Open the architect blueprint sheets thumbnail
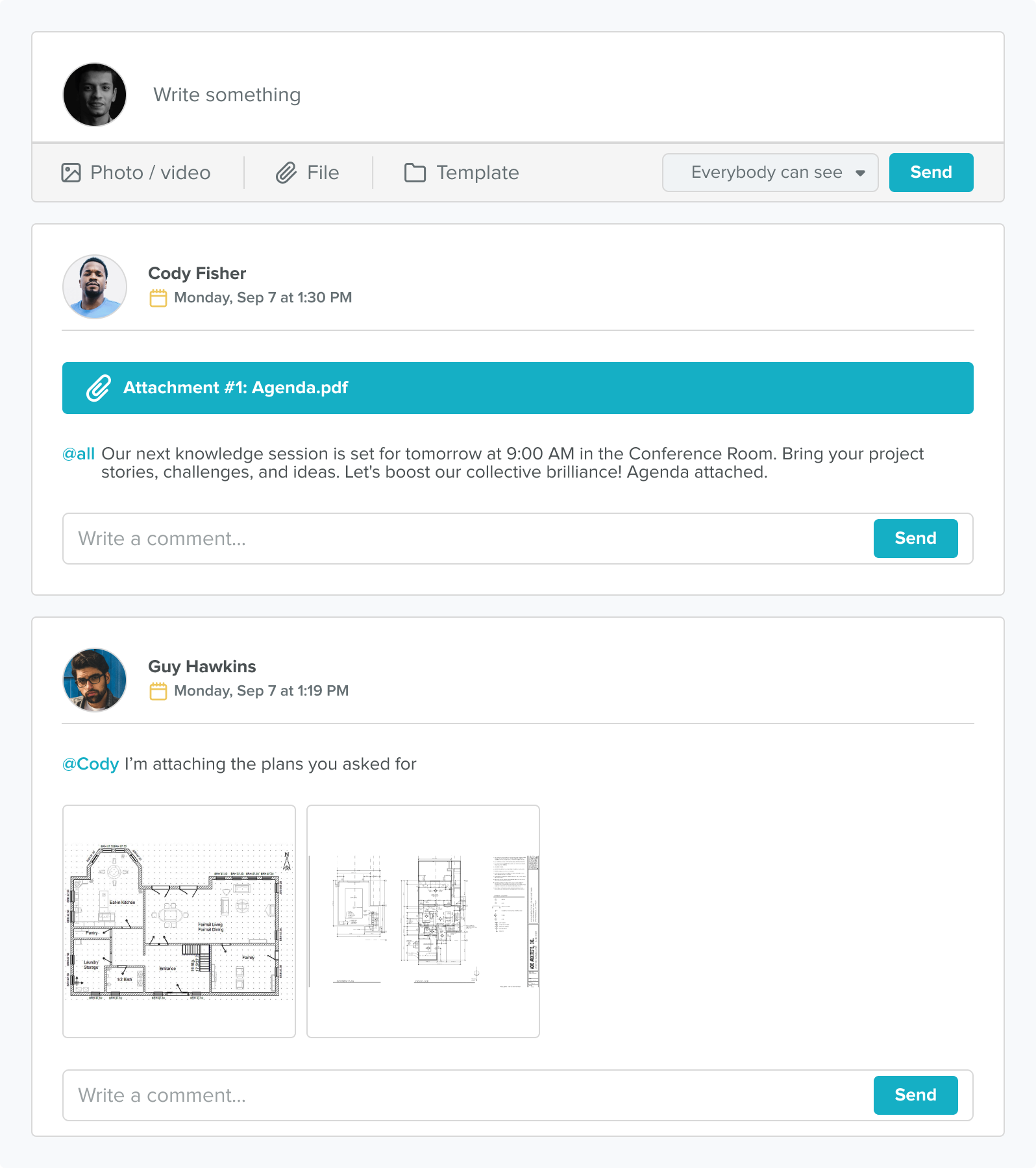 coord(423,921)
